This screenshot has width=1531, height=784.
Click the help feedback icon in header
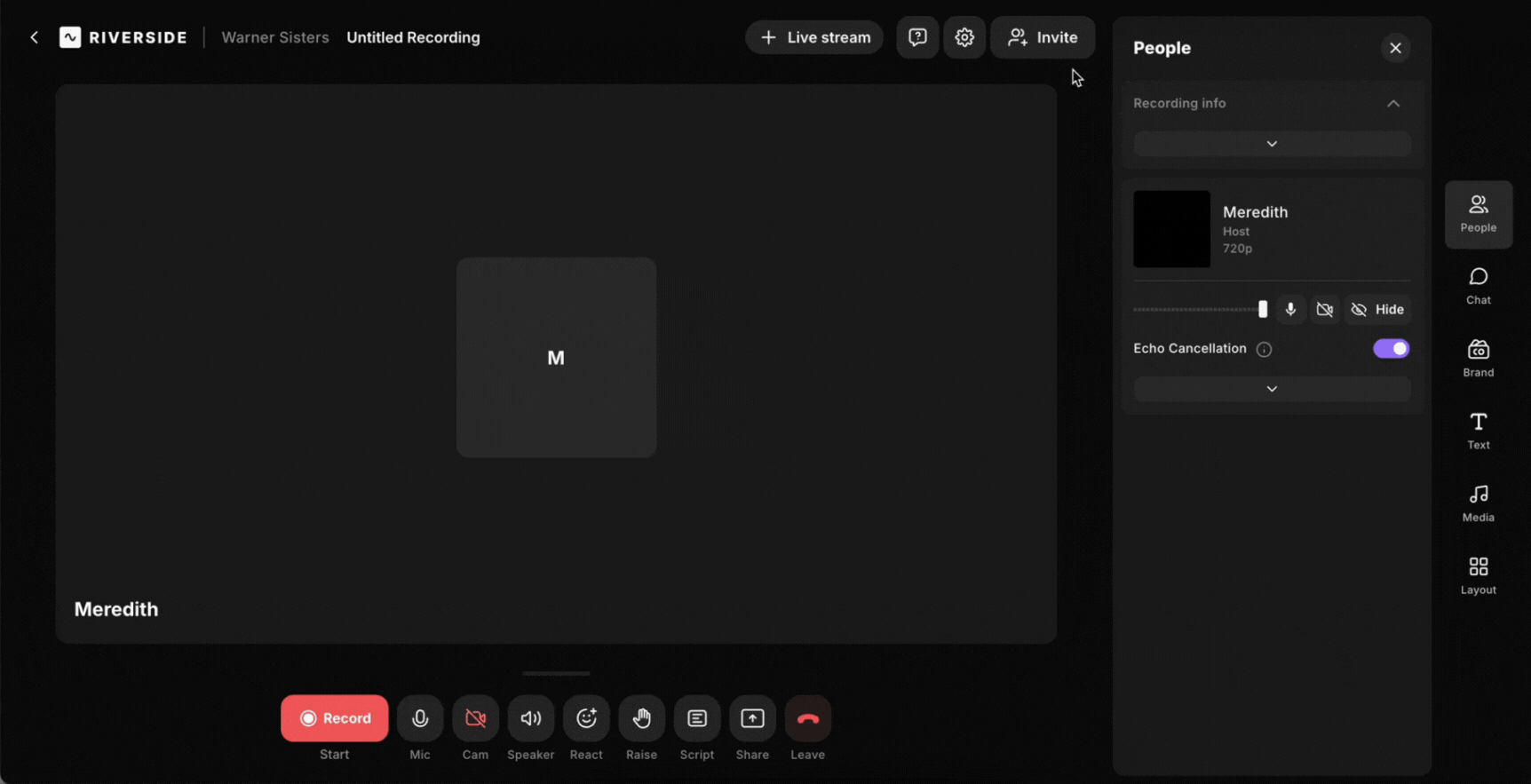tap(917, 37)
